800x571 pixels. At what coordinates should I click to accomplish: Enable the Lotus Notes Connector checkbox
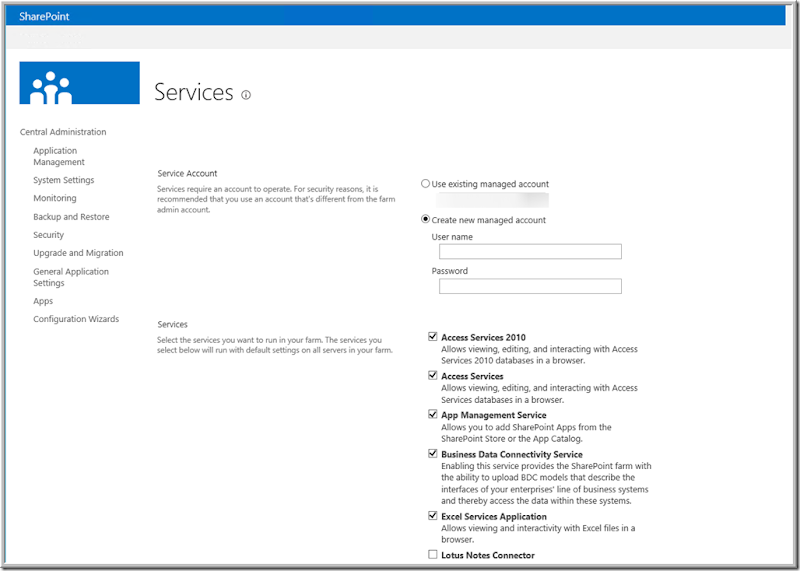click(x=433, y=554)
